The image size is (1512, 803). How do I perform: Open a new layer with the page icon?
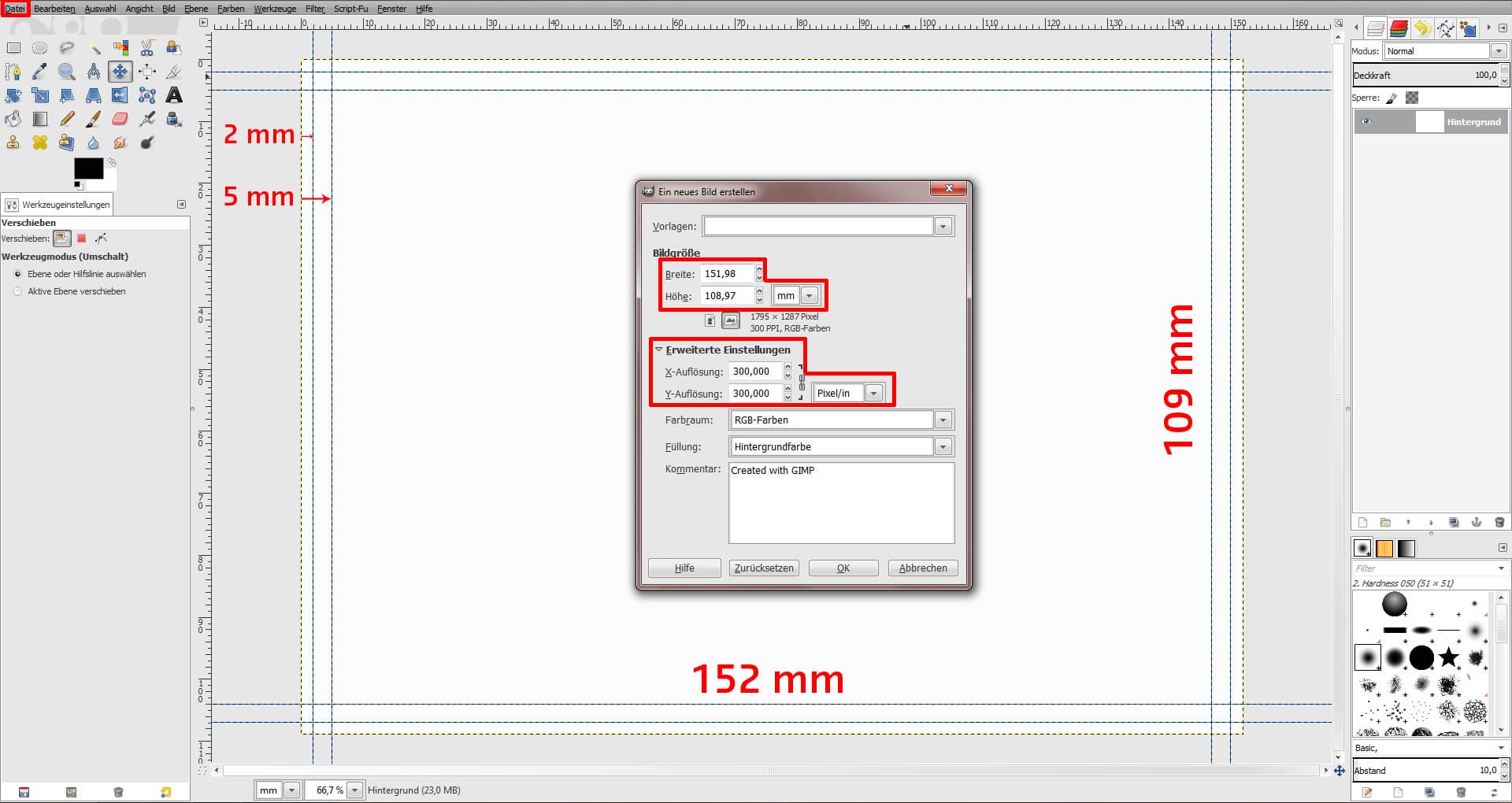point(1363,522)
